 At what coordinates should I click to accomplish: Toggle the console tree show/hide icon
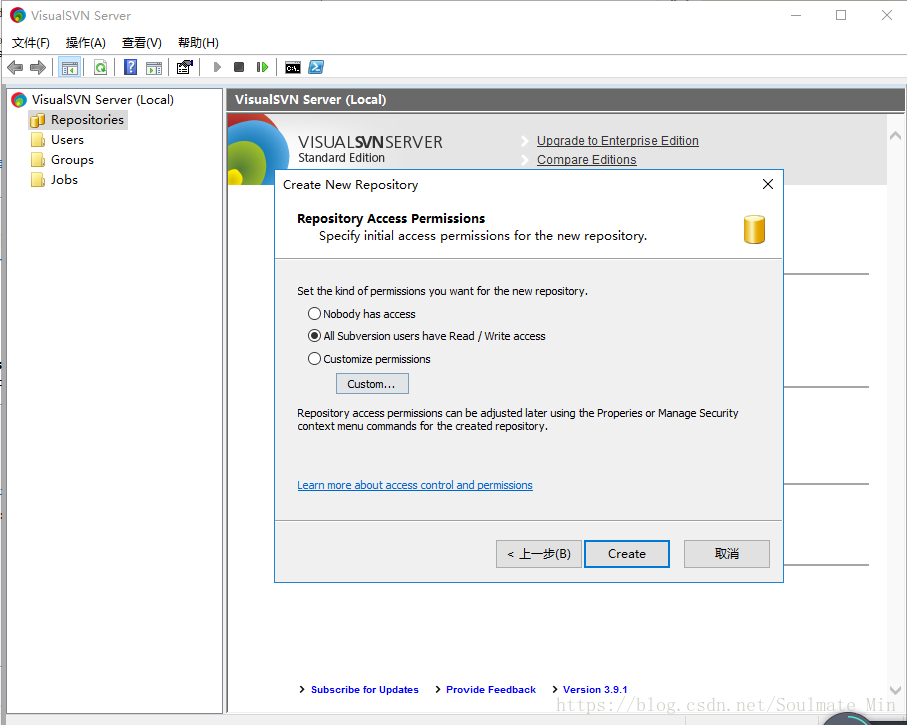coord(70,68)
